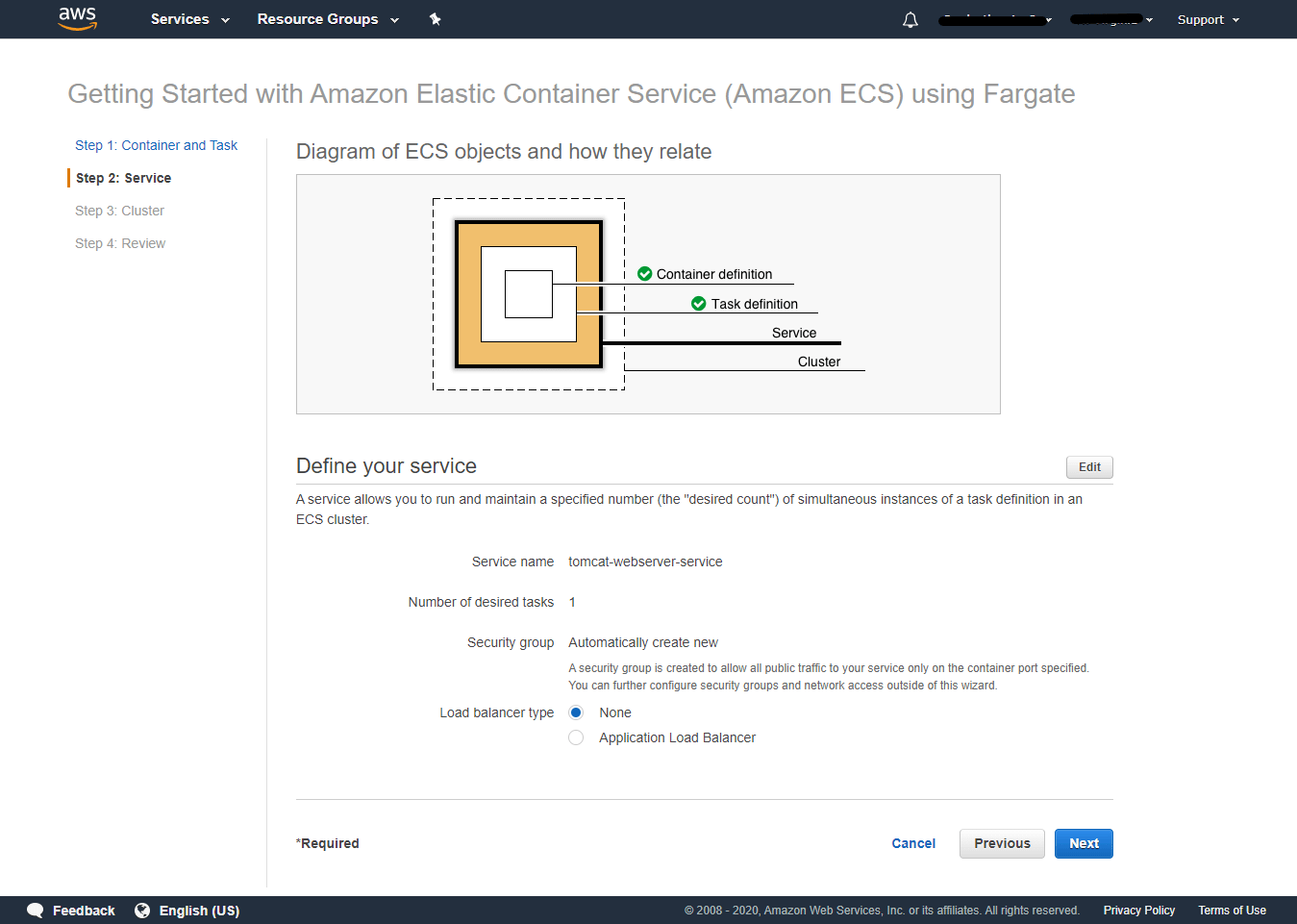Click the Service label in diagram

[794, 333]
